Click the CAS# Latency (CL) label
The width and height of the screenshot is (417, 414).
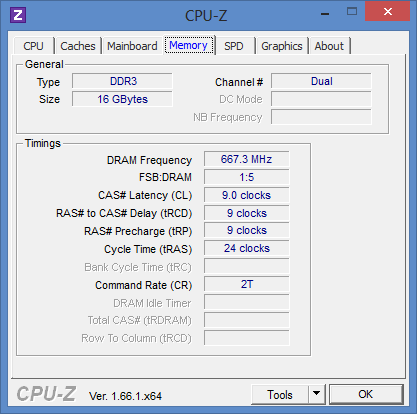tap(145, 195)
